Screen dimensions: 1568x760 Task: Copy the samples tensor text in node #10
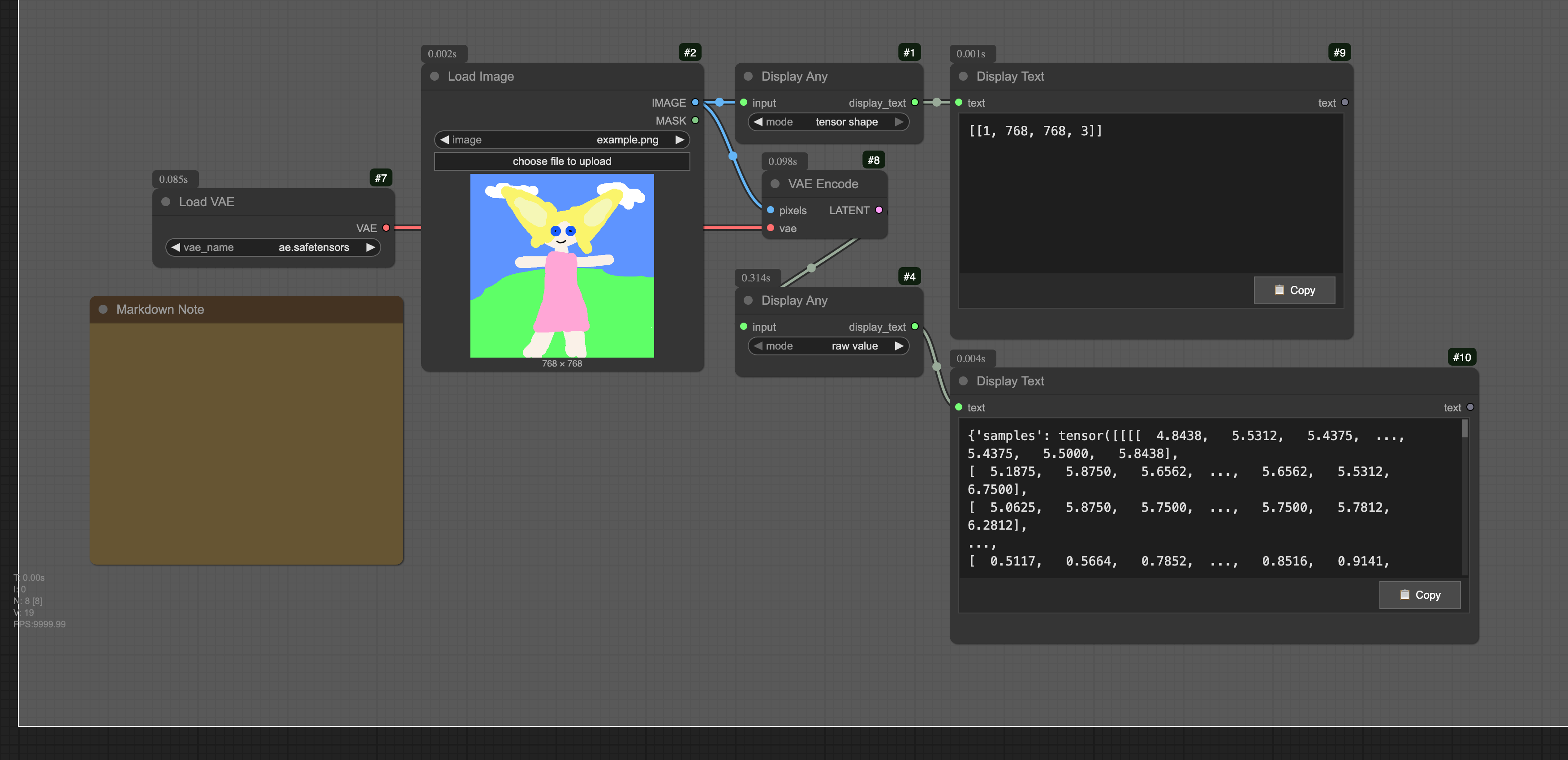[1420, 595]
